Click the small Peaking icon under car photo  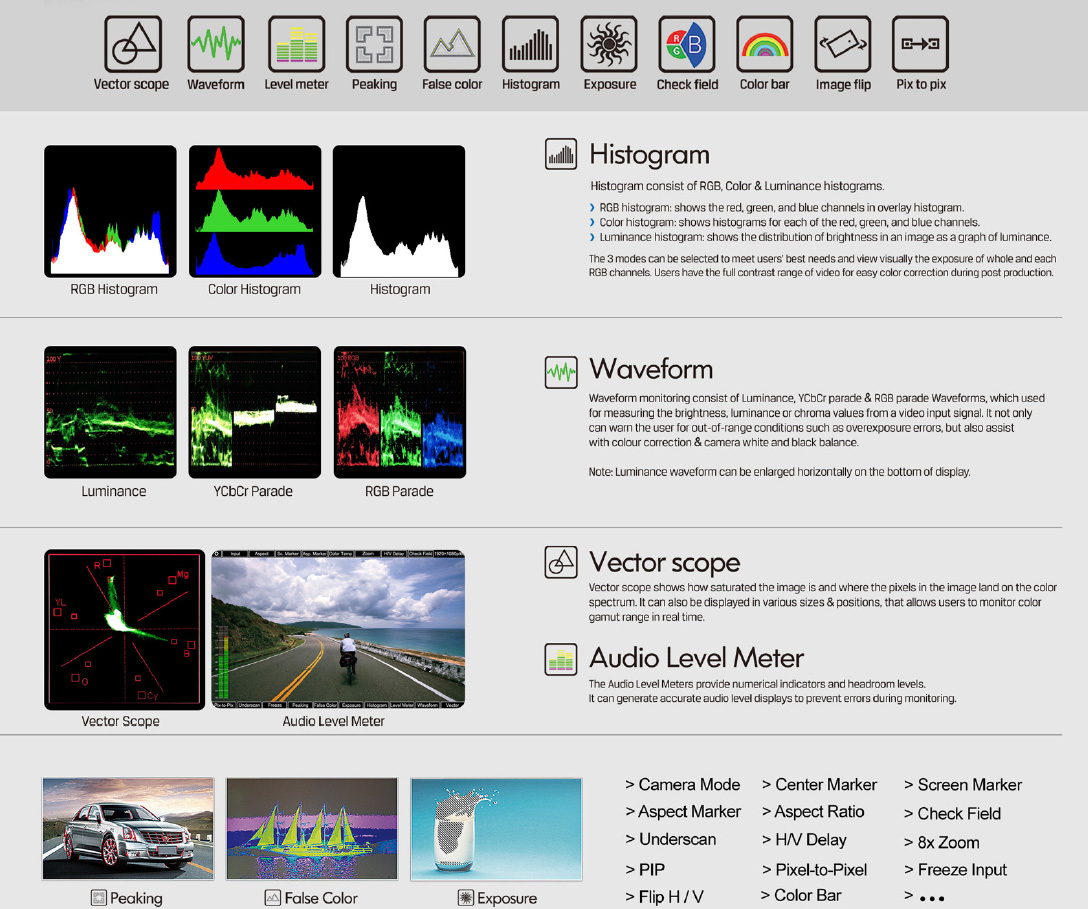click(x=99, y=898)
